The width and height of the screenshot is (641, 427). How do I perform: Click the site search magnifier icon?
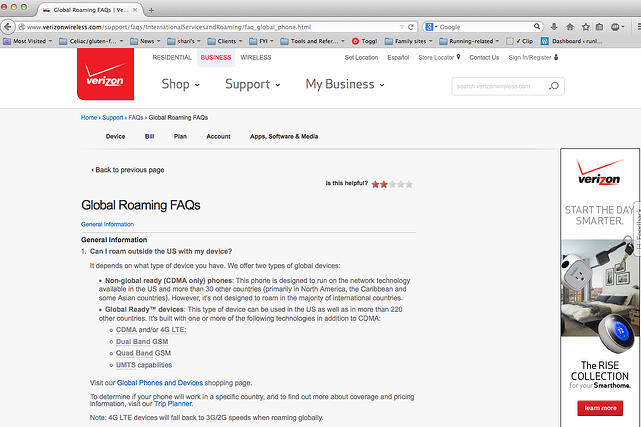[554, 86]
